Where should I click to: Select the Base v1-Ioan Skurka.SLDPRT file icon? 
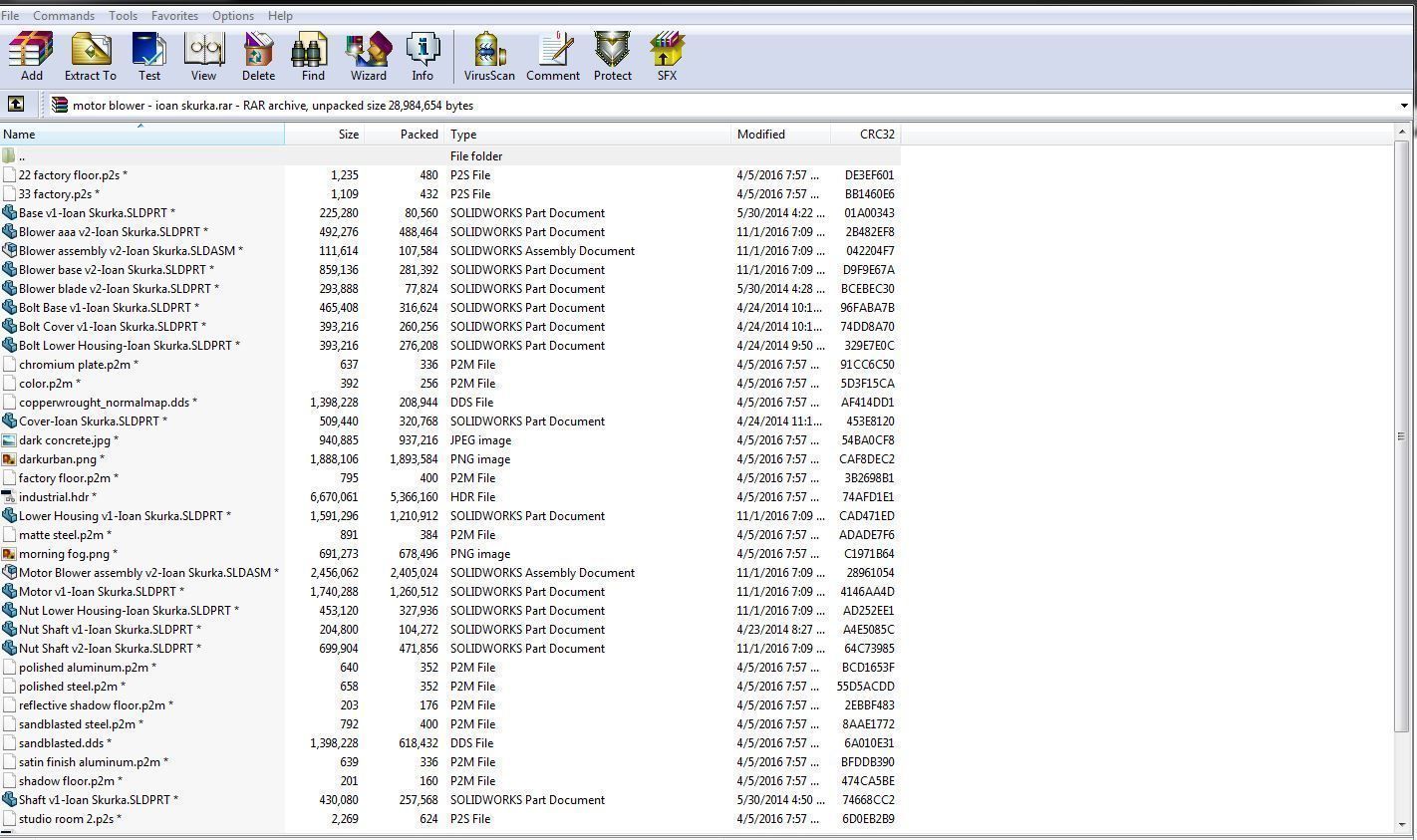(10, 212)
